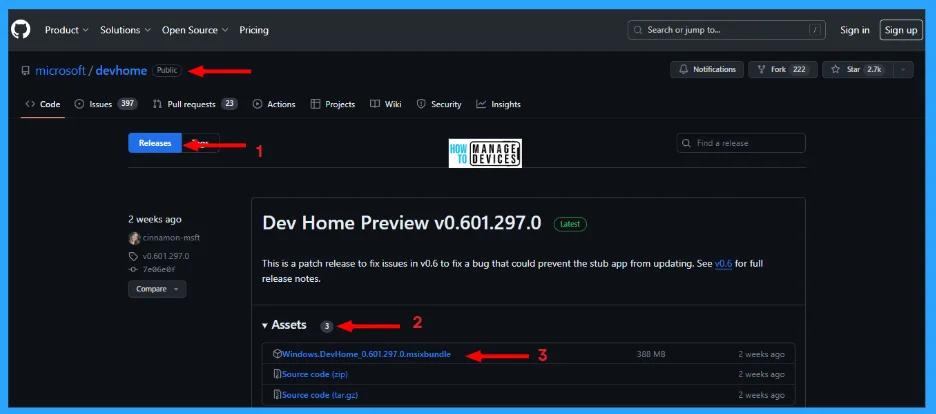Click the package icon beside msixbundle
This screenshot has width=936, height=414.
click(277, 354)
